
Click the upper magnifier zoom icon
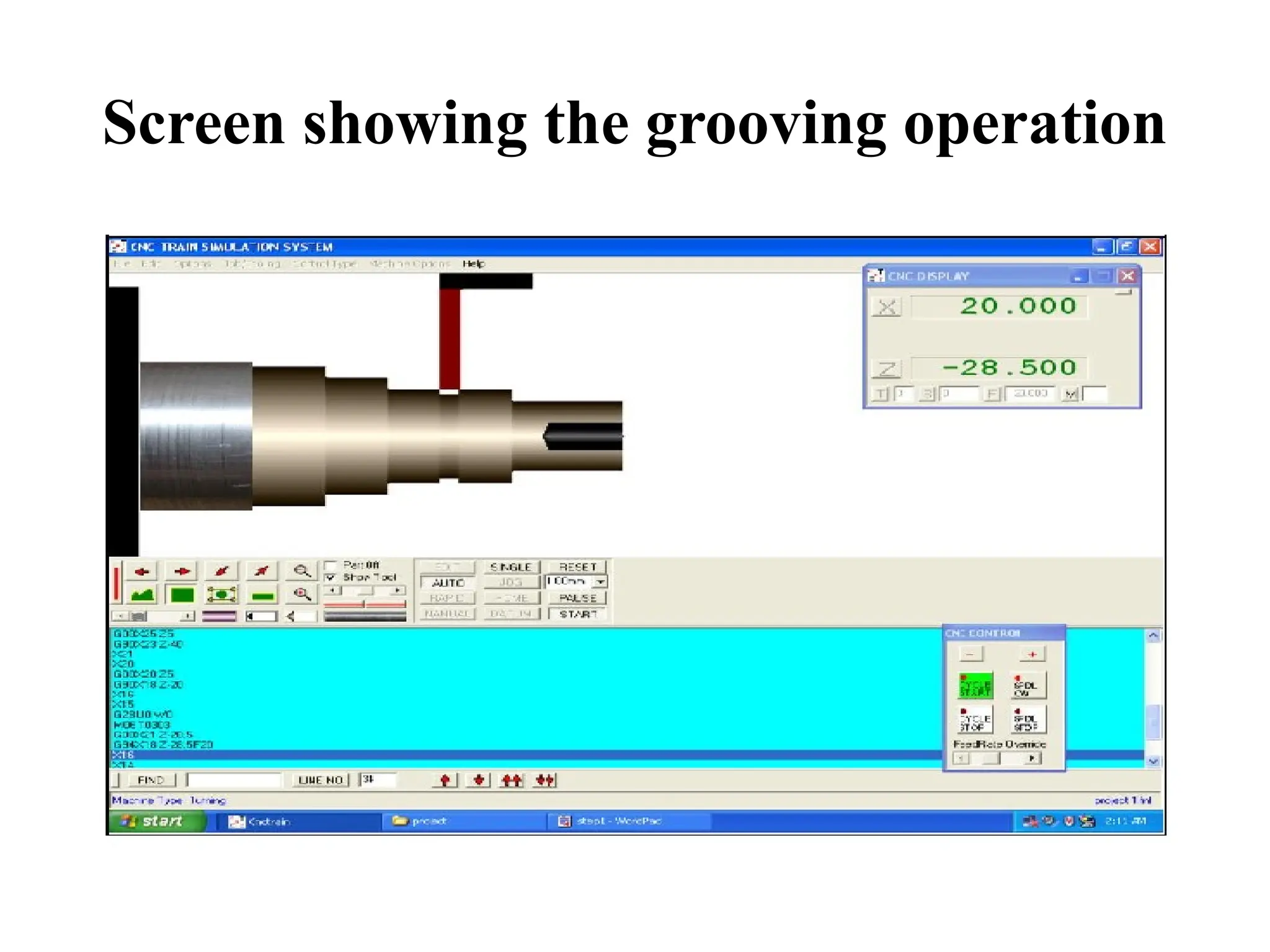coord(302,571)
